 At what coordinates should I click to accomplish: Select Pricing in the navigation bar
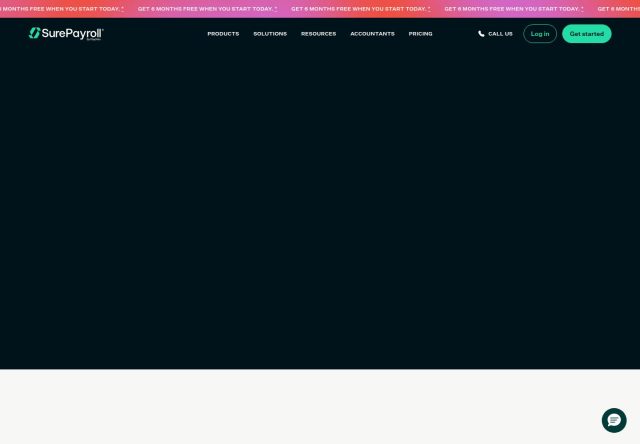pos(420,34)
